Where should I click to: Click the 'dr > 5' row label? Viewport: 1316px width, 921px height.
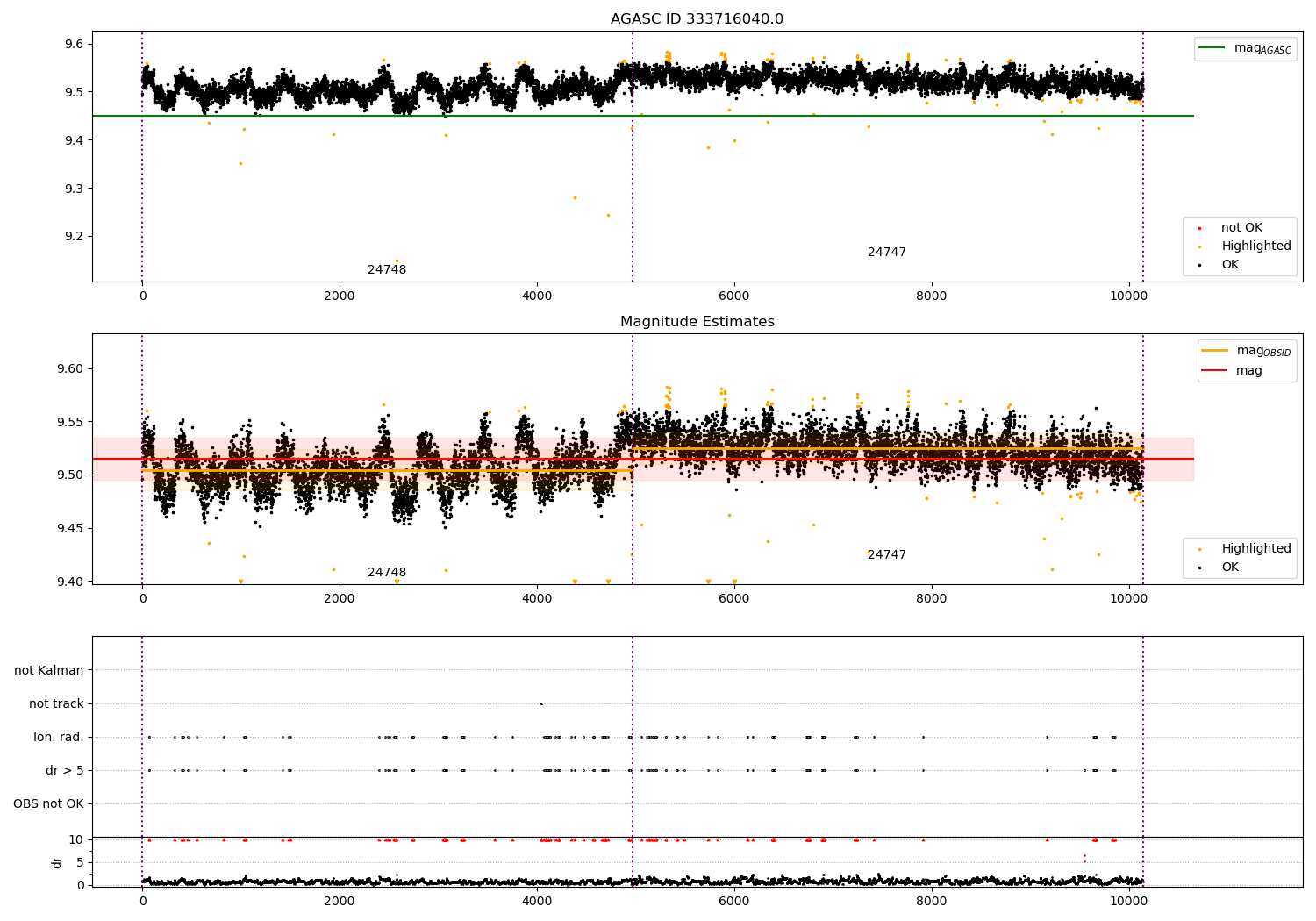(x=65, y=771)
